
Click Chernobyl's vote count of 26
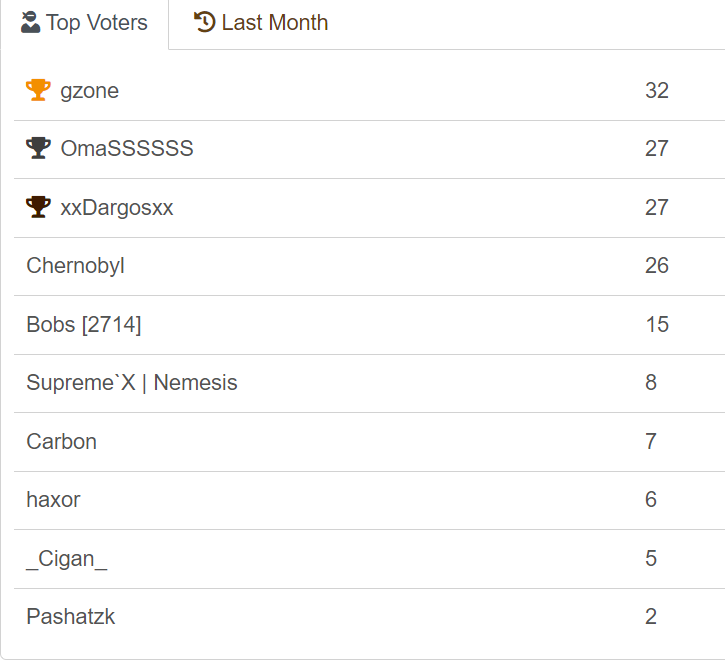tap(657, 266)
